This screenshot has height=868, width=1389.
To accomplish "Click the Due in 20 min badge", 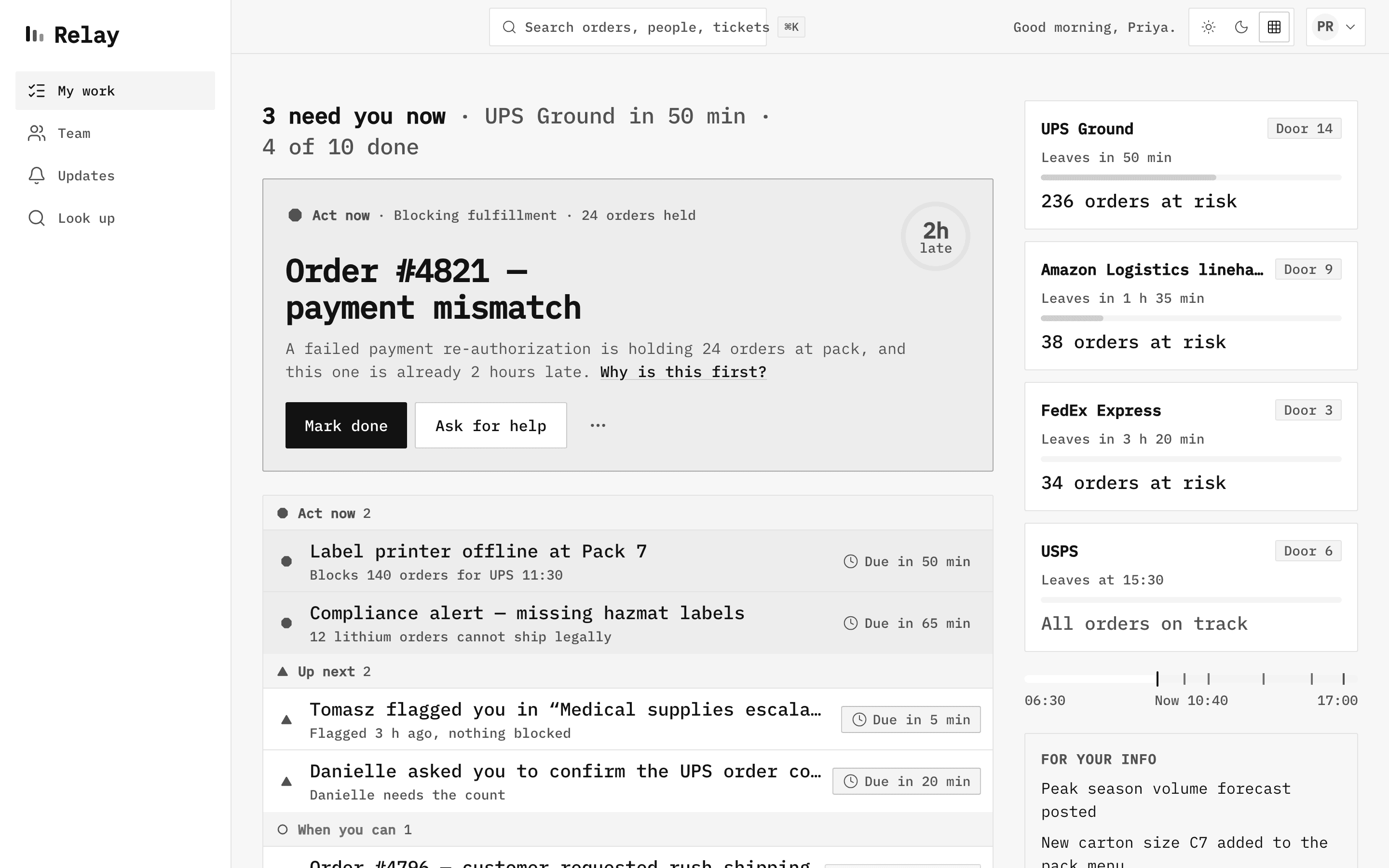I will coord(906,781).
